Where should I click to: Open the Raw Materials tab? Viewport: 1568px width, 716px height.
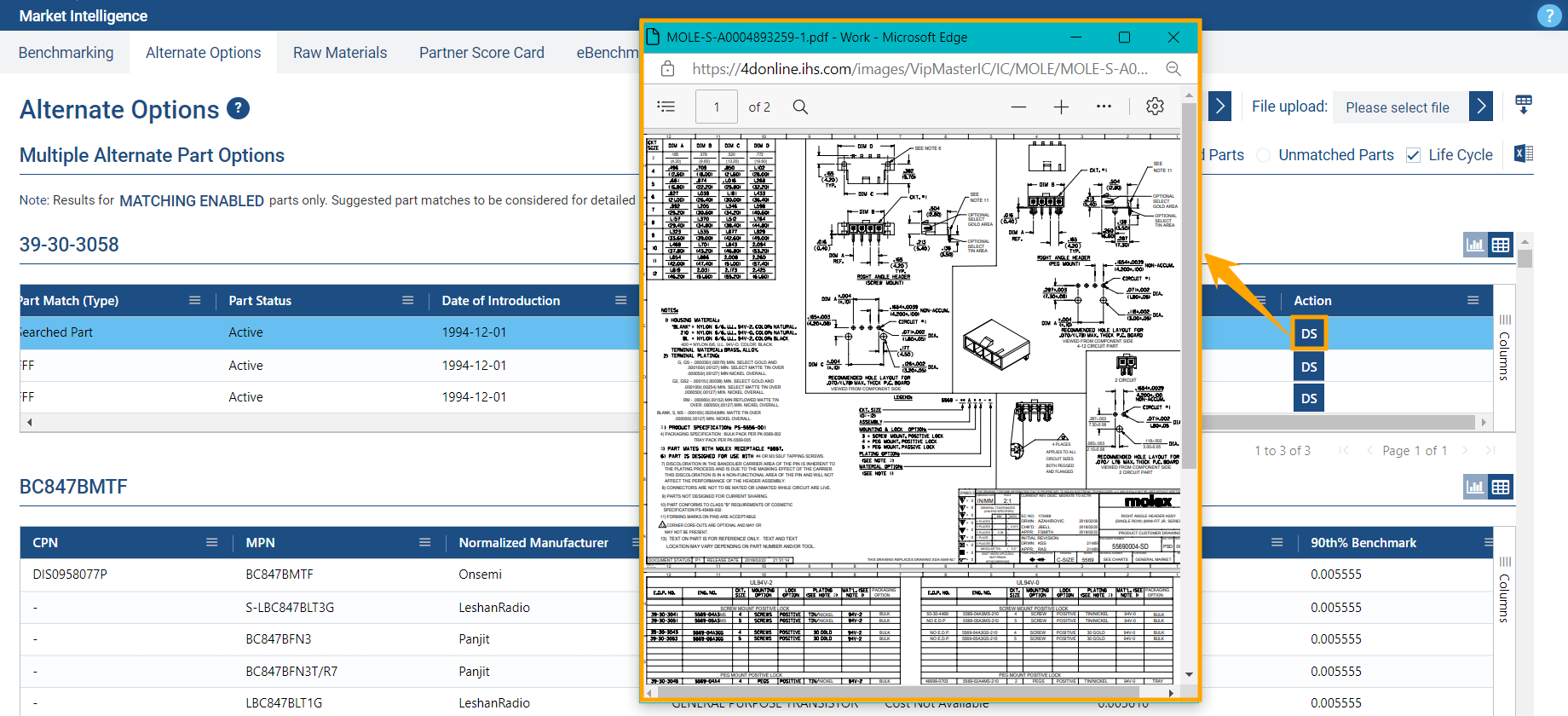[x=340, y=53]
